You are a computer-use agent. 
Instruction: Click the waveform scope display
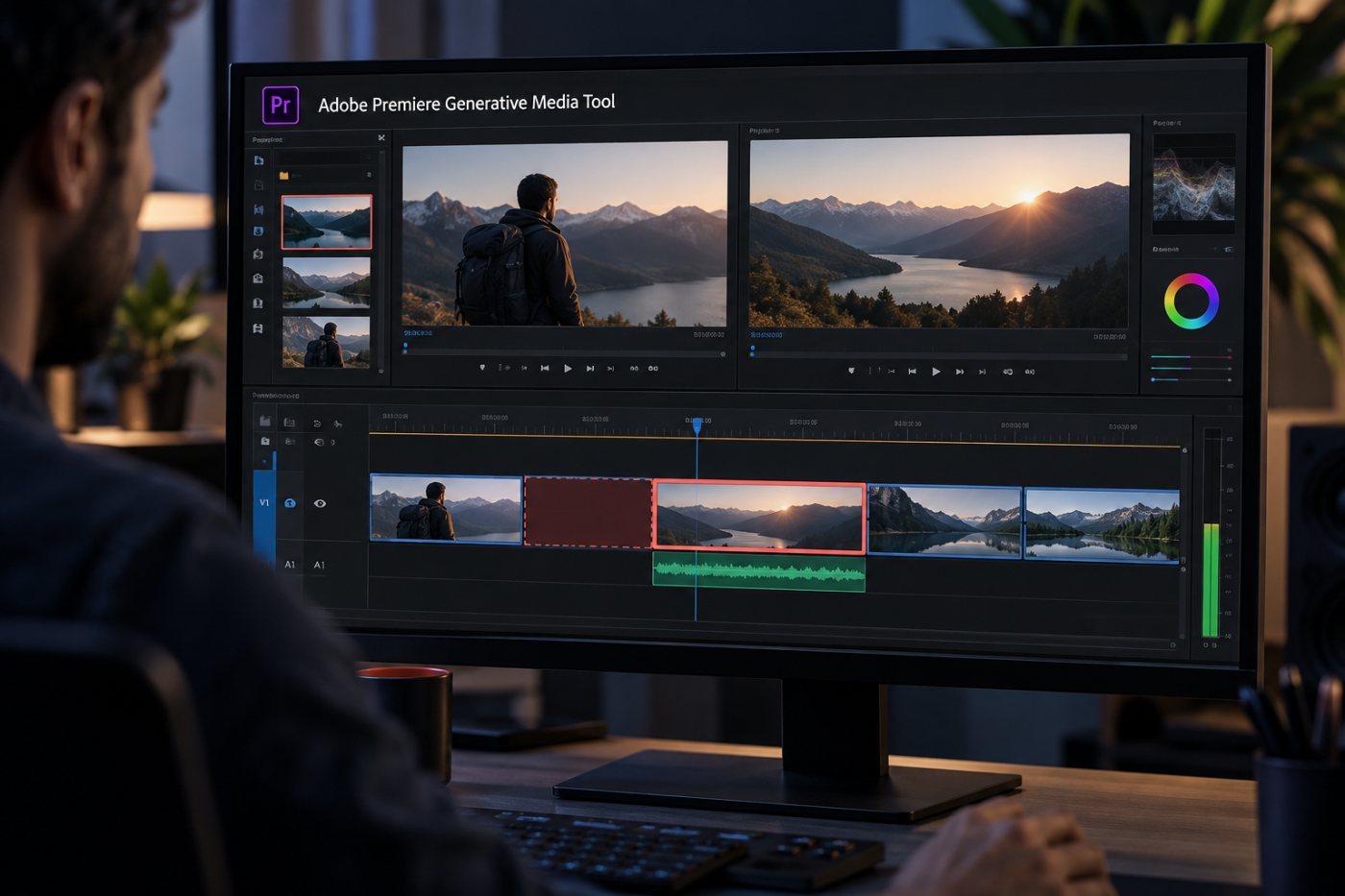pyautogui.click(x=1194, y=183)
